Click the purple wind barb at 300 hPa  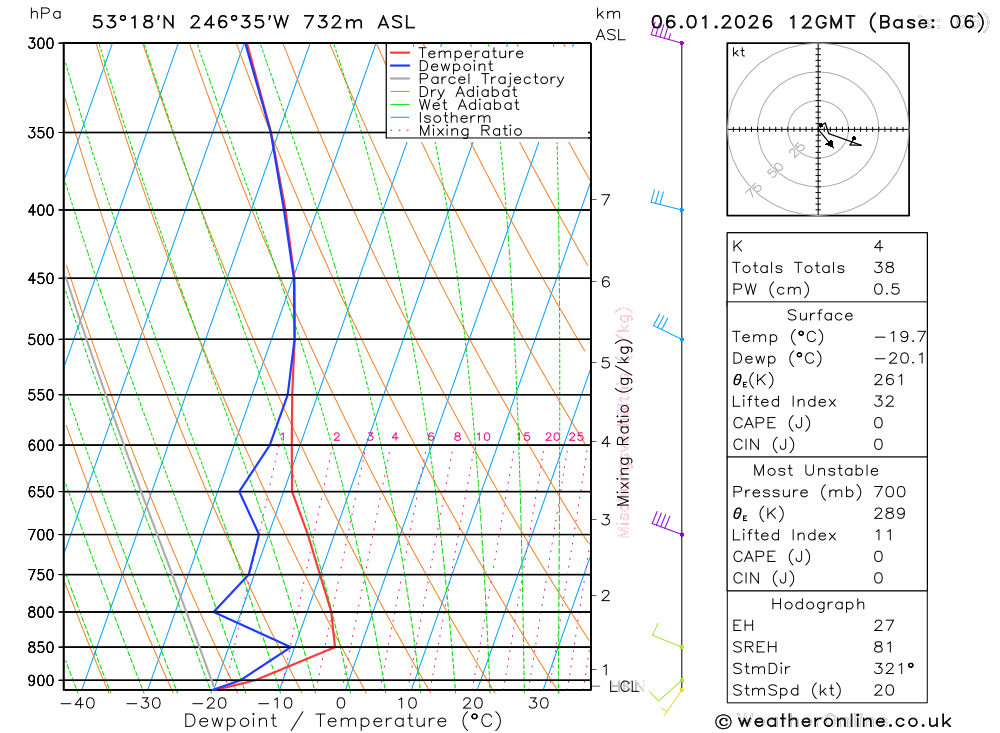(666, 34)
